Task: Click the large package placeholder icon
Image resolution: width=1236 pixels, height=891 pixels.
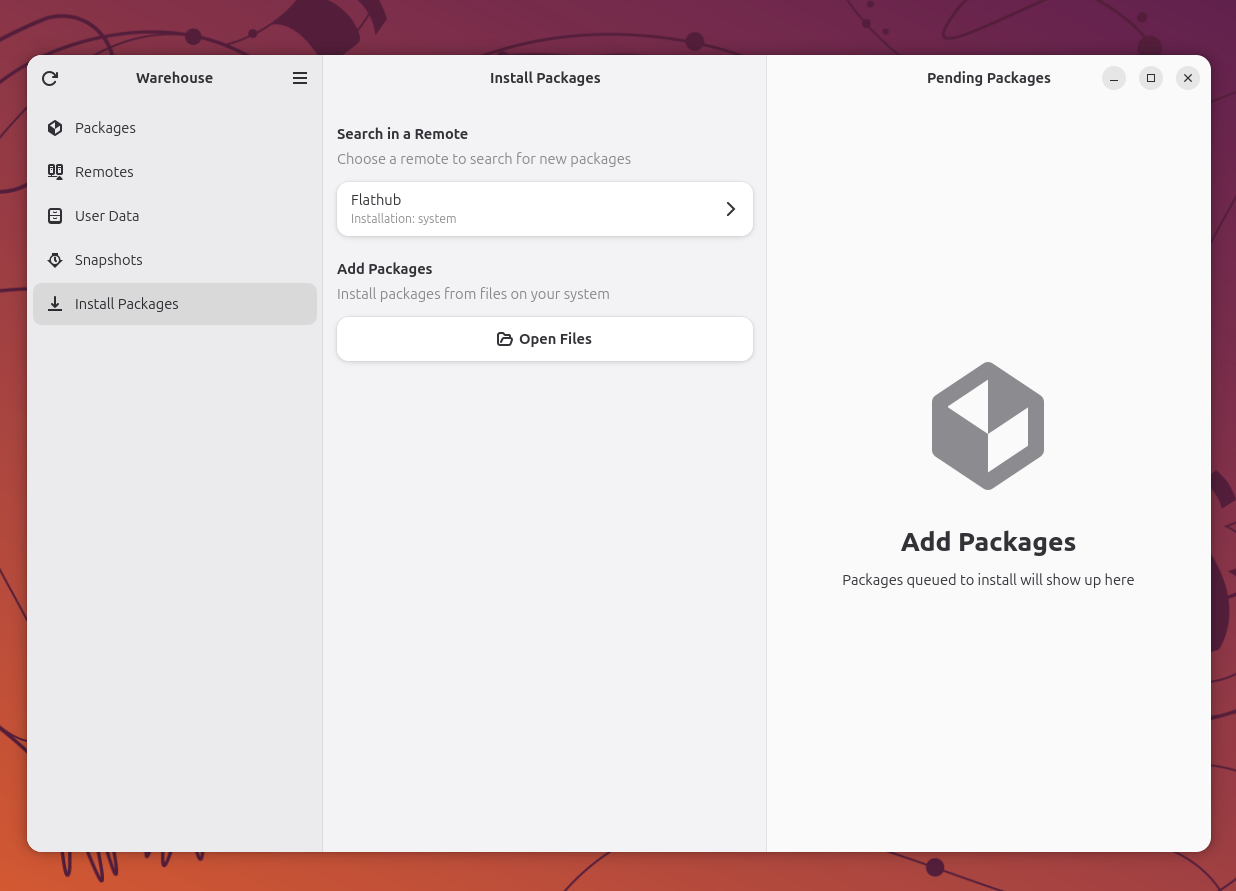Action: [x=988, y=426]
